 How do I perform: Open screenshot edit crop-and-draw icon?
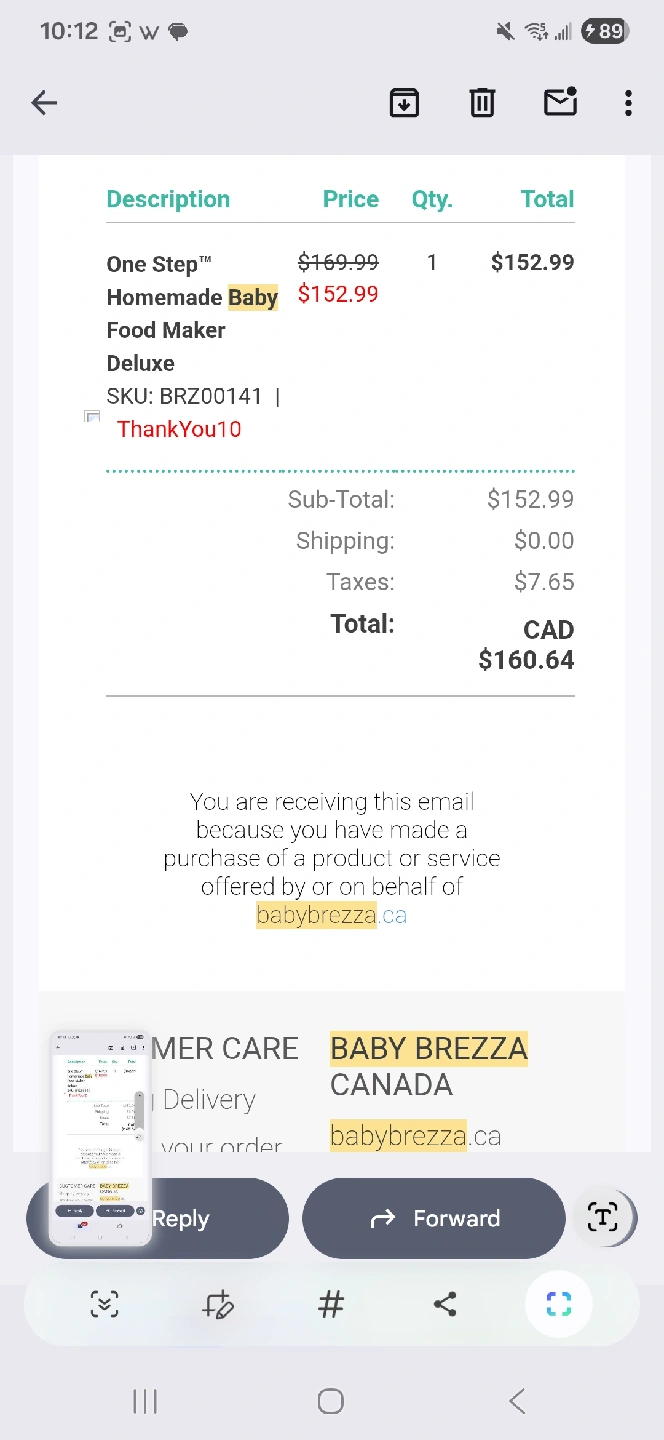click(217, 1304)
